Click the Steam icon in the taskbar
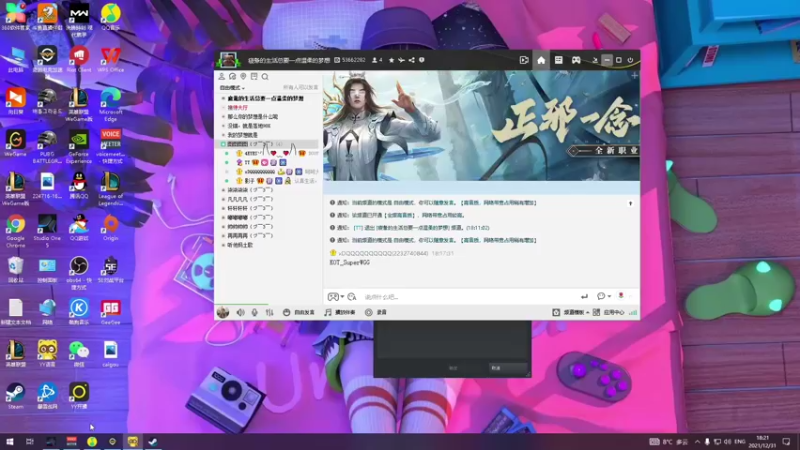Screen dimensions: 800x450 coord(153,441)
